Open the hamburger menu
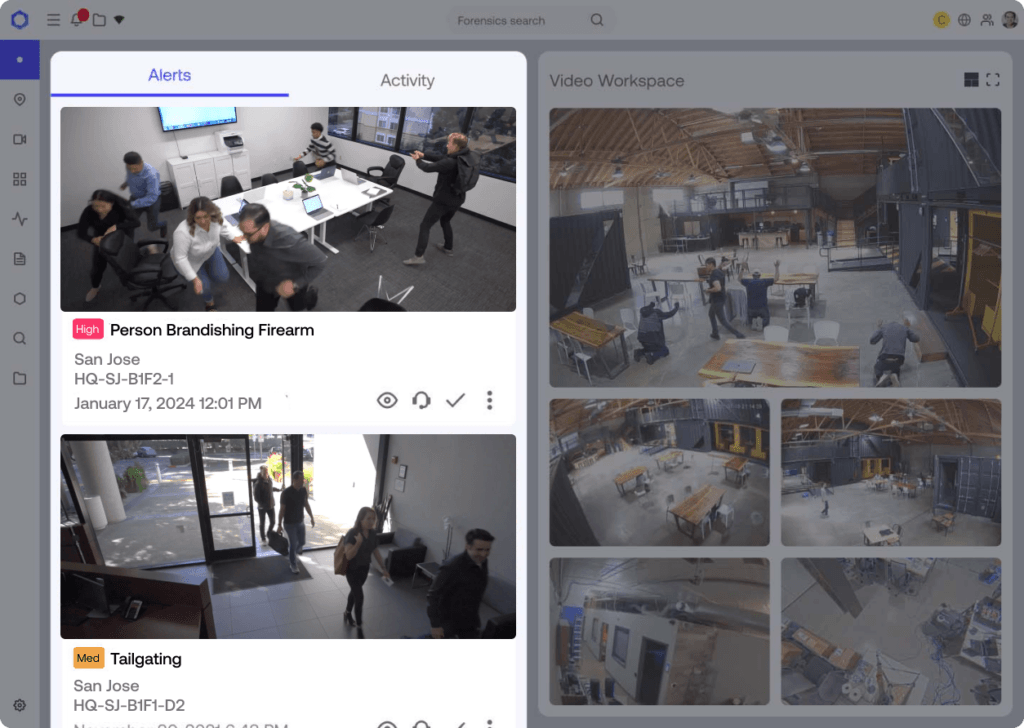 tap(54, 20)
